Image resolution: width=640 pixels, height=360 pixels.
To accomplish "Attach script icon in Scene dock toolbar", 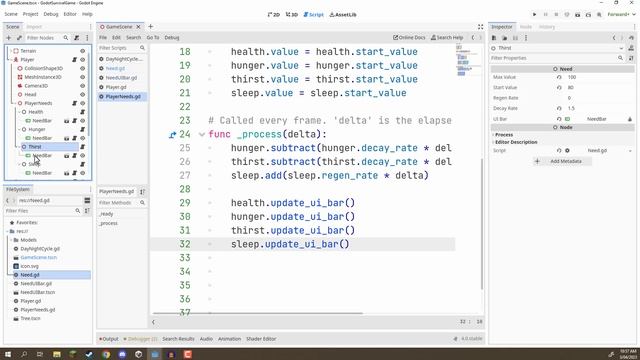I will (76, 38).
